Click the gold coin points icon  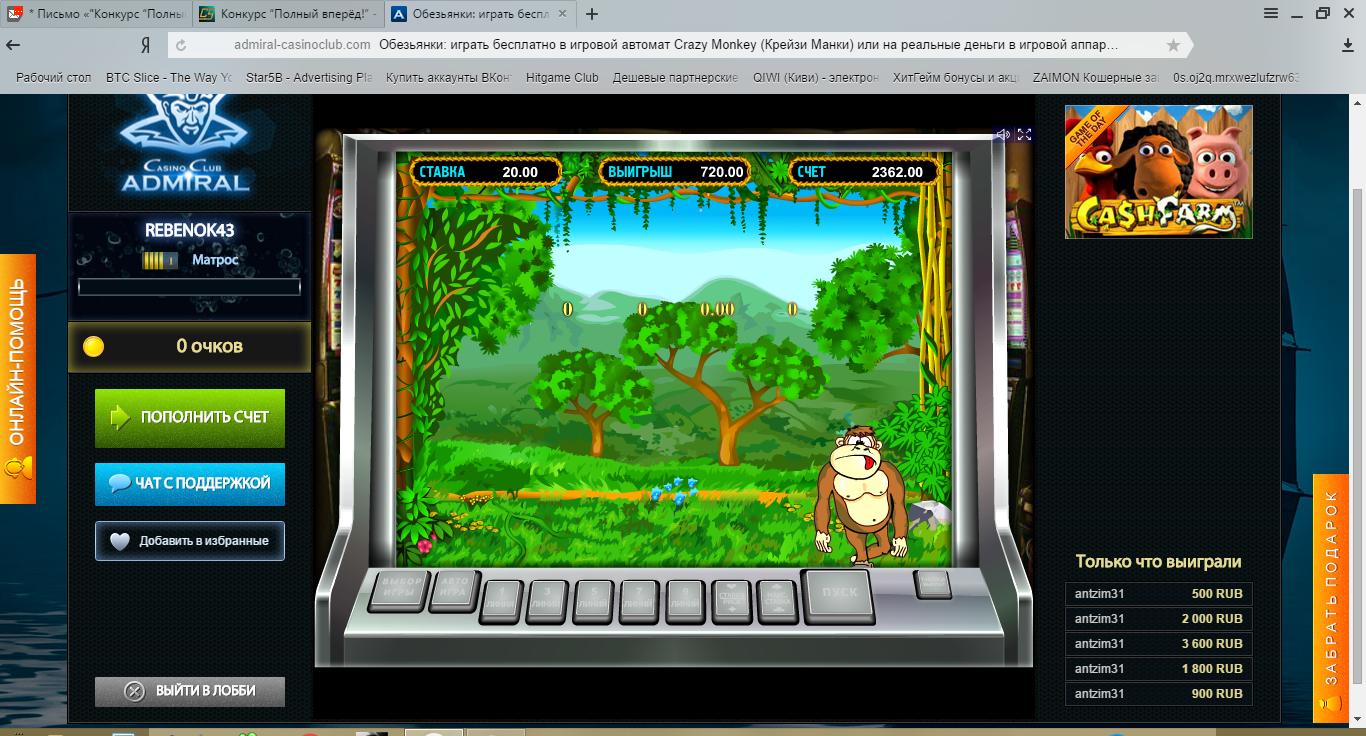pyautogui.click(x=93, y=347)
